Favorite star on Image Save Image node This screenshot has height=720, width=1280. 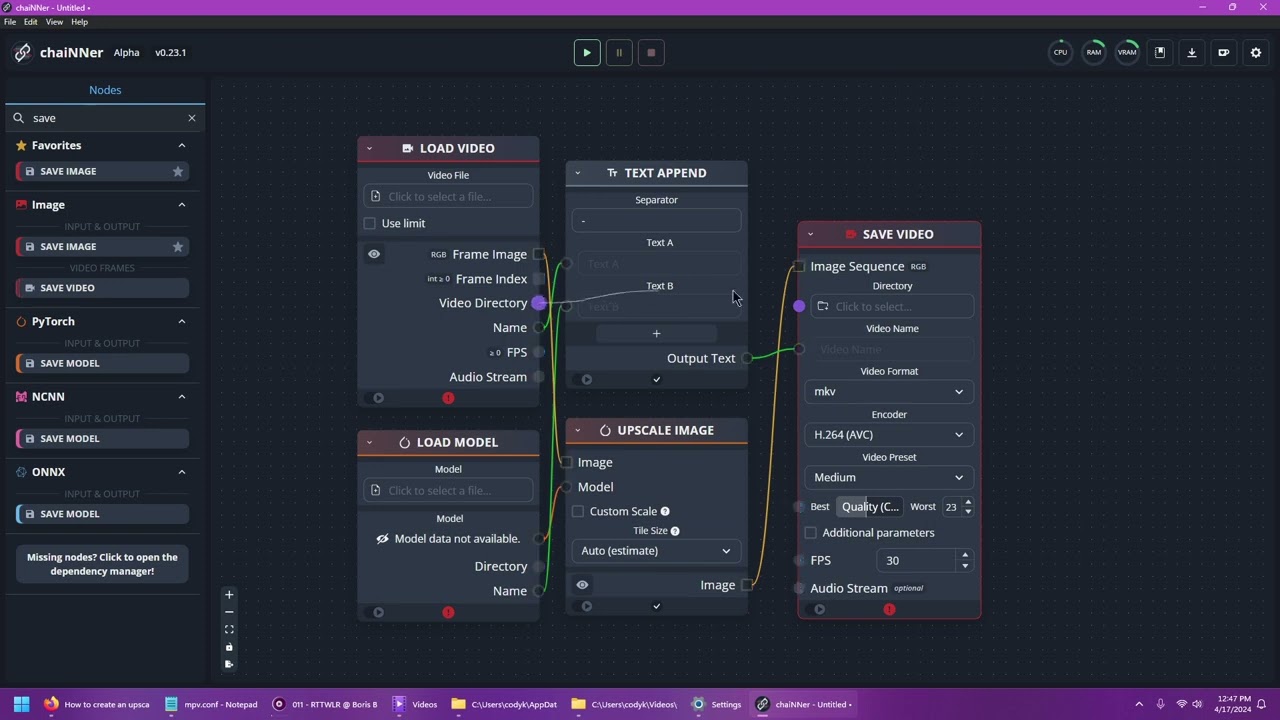pyautogui.click(x=178, y=246)
